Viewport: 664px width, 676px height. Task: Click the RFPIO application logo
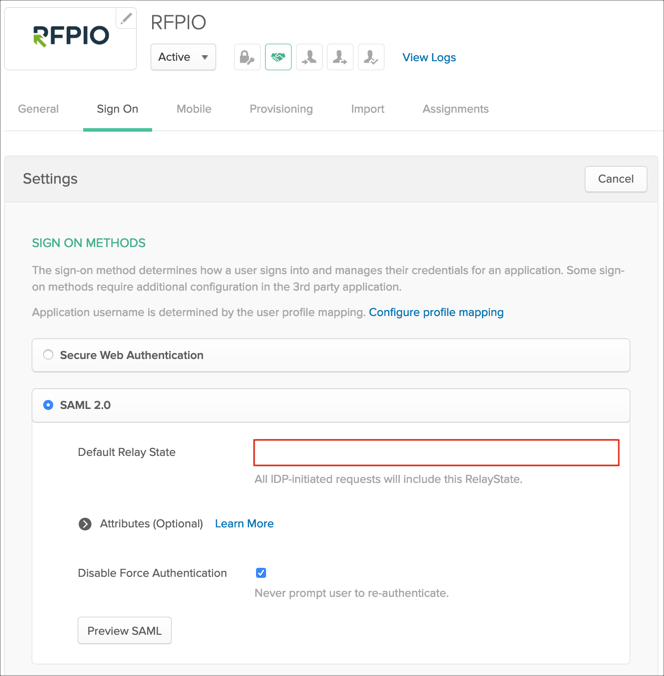[x=70, y=37]
